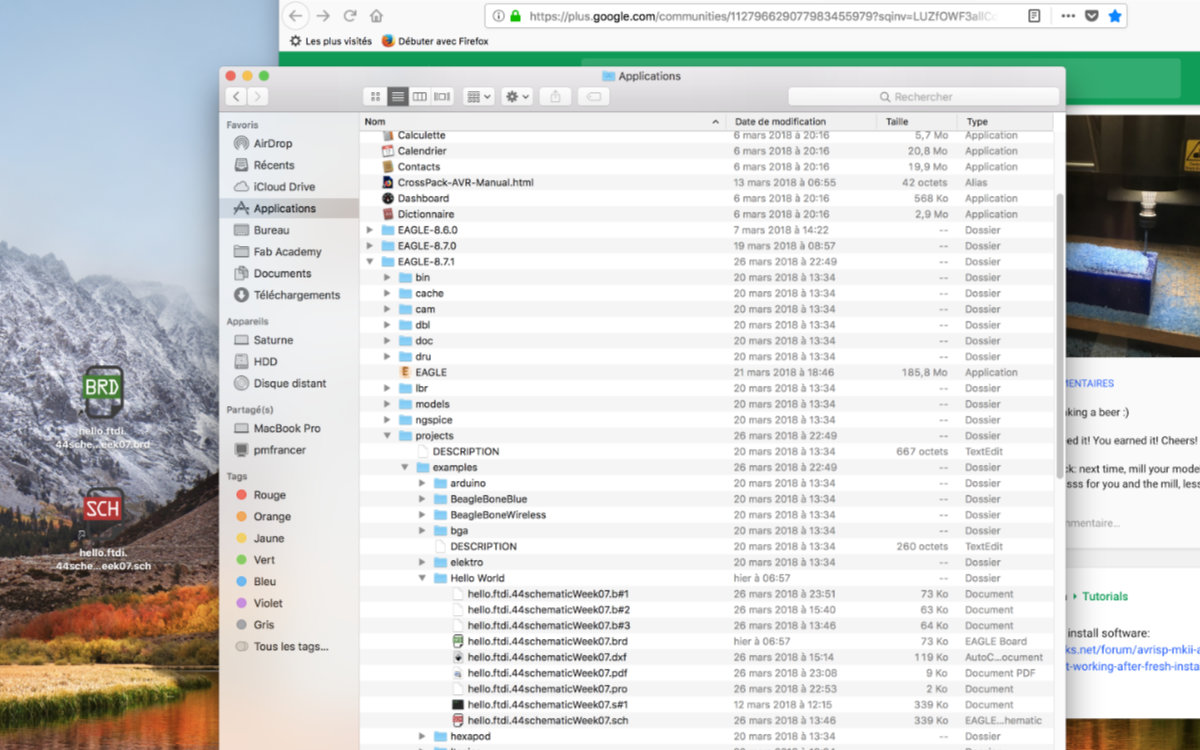
Task: Select hello.ftdi.44schematicWeek07.sch file
Action: point(706,720)
